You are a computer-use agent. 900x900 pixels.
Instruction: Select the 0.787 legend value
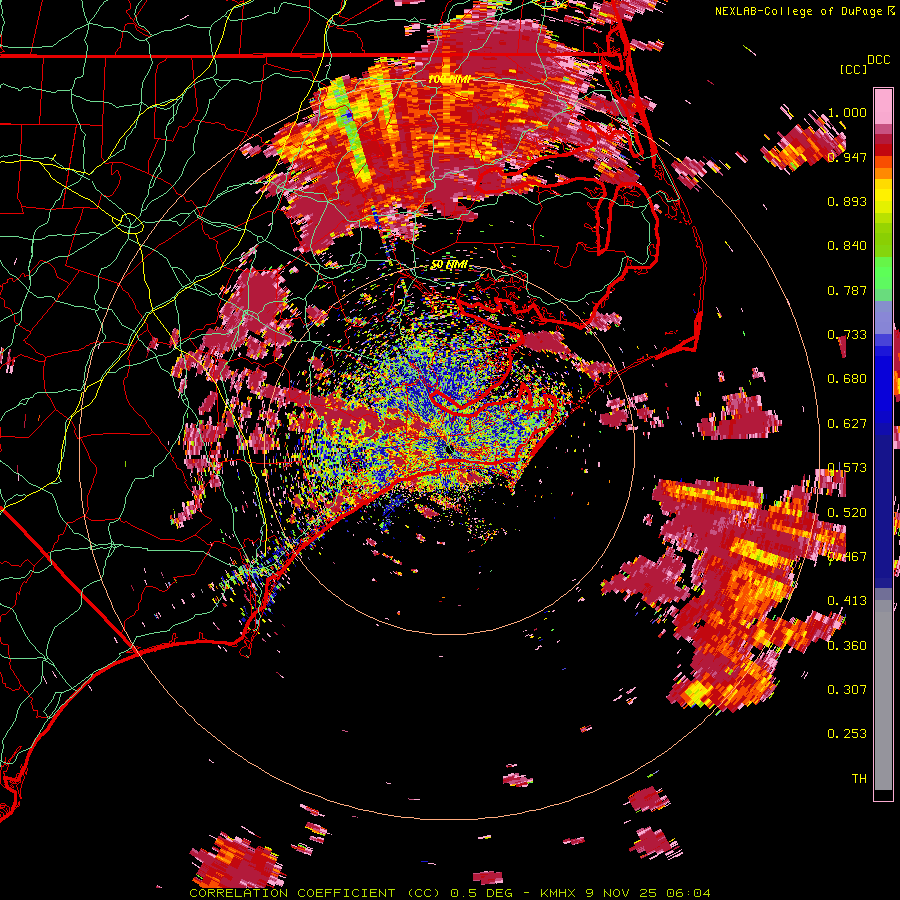tap(847, 290)
